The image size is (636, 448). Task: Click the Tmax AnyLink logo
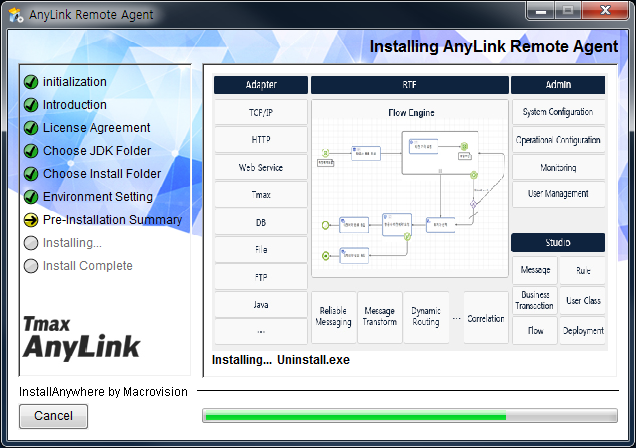coord(82,337)
